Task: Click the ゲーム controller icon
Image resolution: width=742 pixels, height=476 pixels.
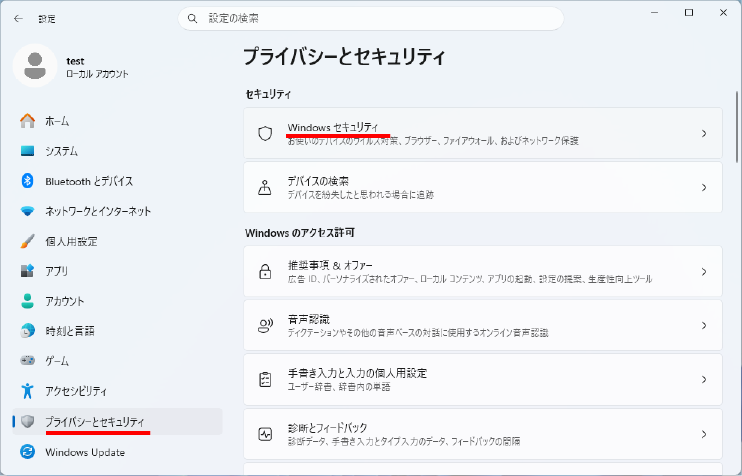Action: pos(27,361)
